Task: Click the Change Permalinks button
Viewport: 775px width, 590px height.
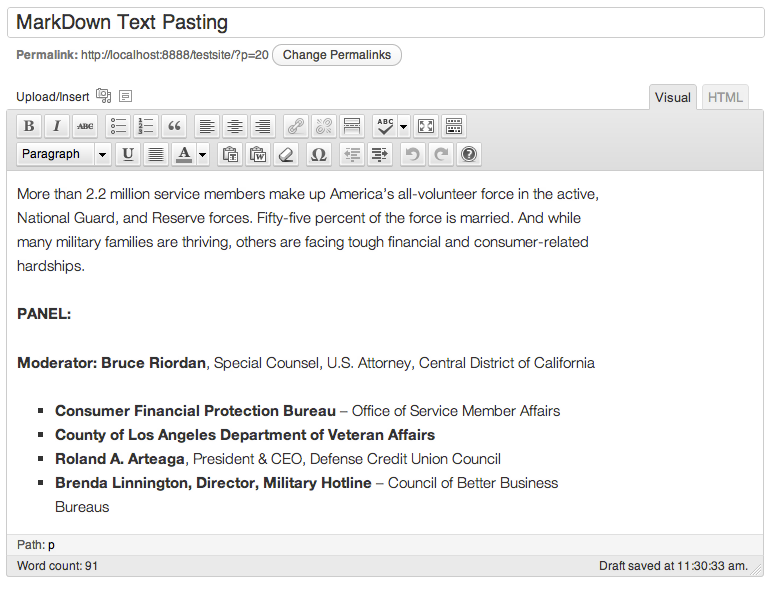Action: [337, 55]
